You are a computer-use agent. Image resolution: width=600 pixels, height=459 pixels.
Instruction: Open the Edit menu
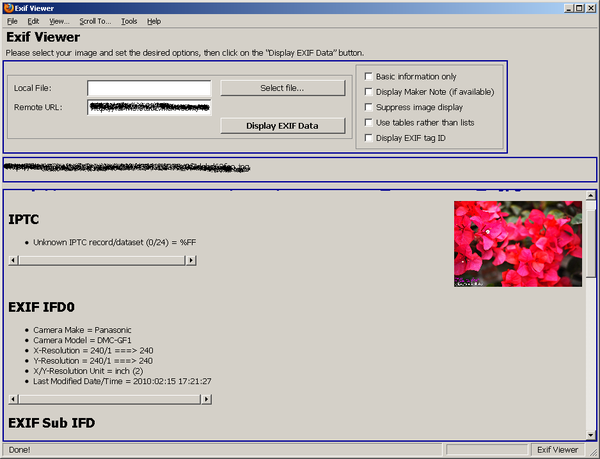click(x=33, y=21)
